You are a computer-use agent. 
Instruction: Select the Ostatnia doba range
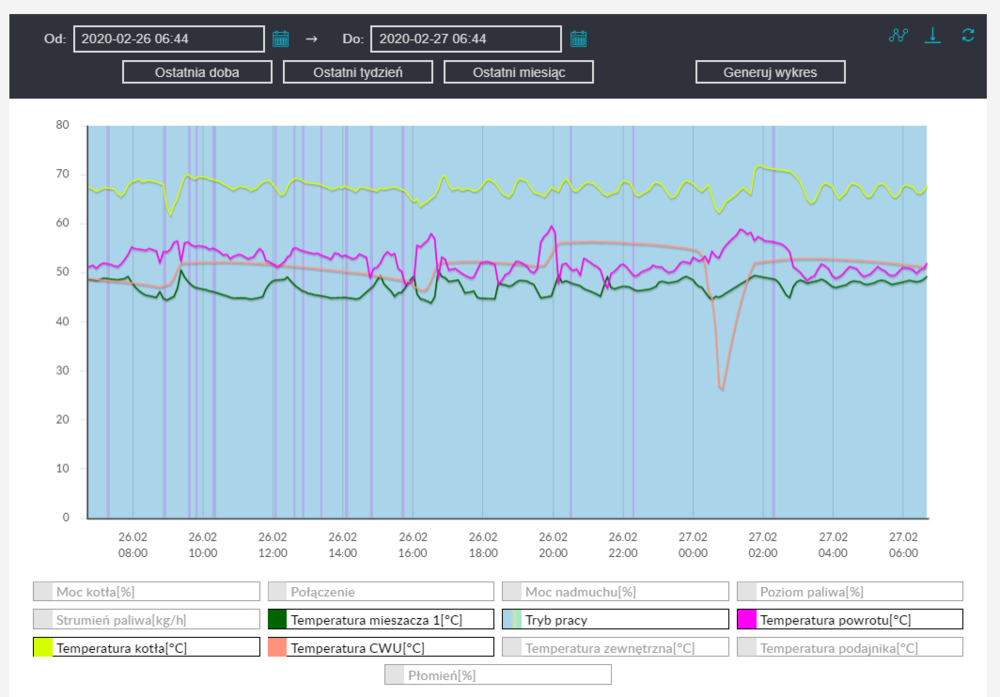[197, 72]
